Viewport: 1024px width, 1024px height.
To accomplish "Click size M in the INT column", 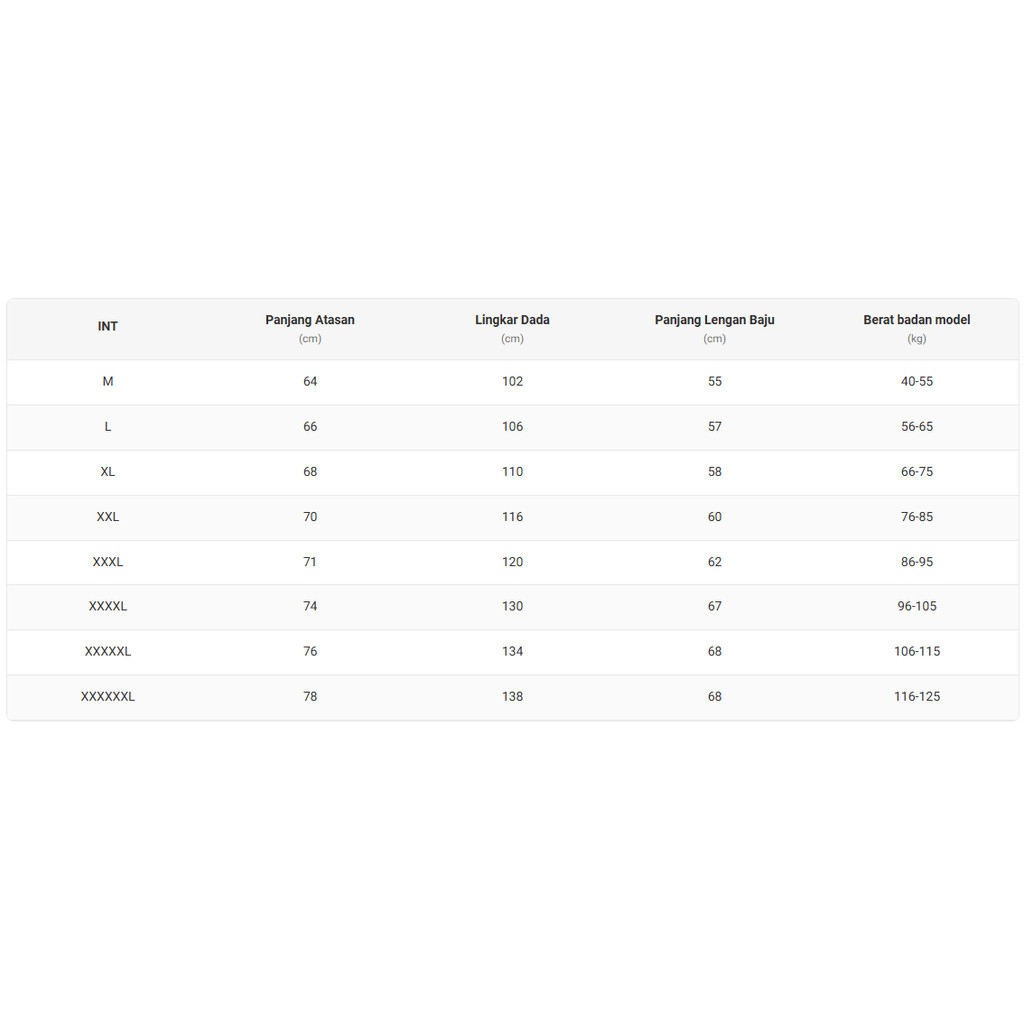I will click(x=108, y=382).
